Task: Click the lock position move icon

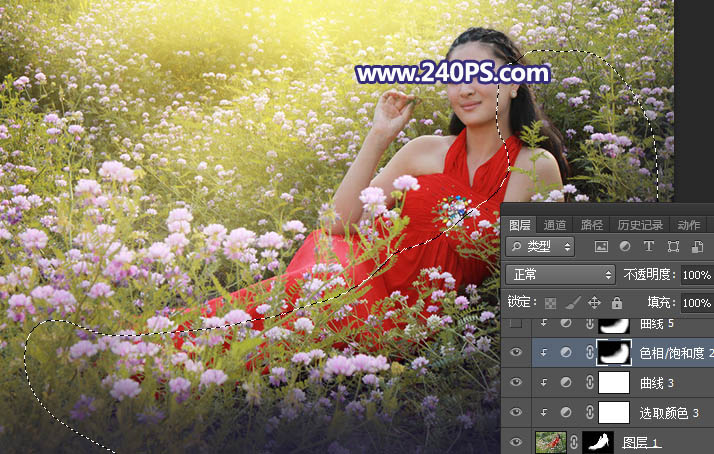Action: [594, 302]
